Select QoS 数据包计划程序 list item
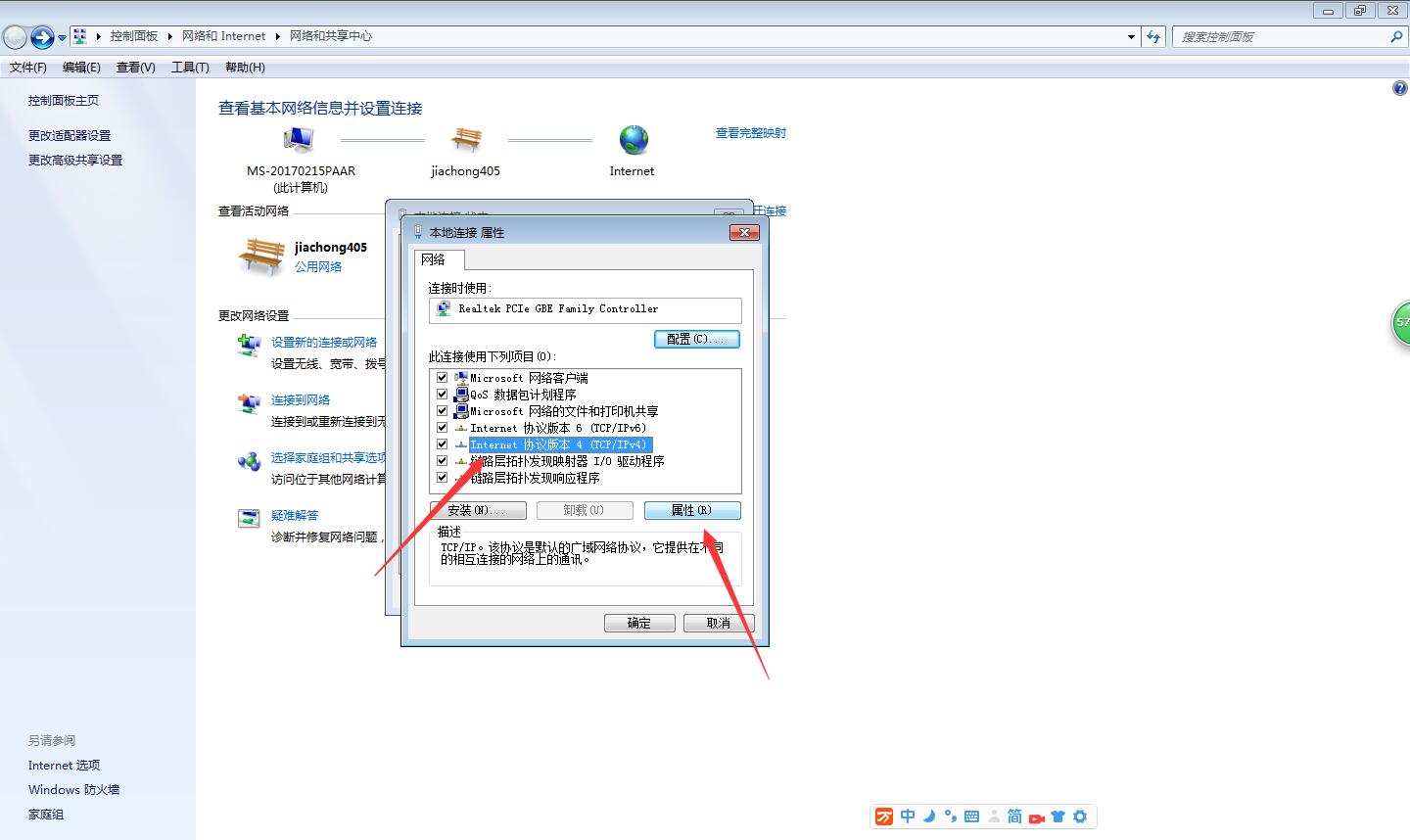Viewport: 1410px width, 840px height. coord(523,395)
